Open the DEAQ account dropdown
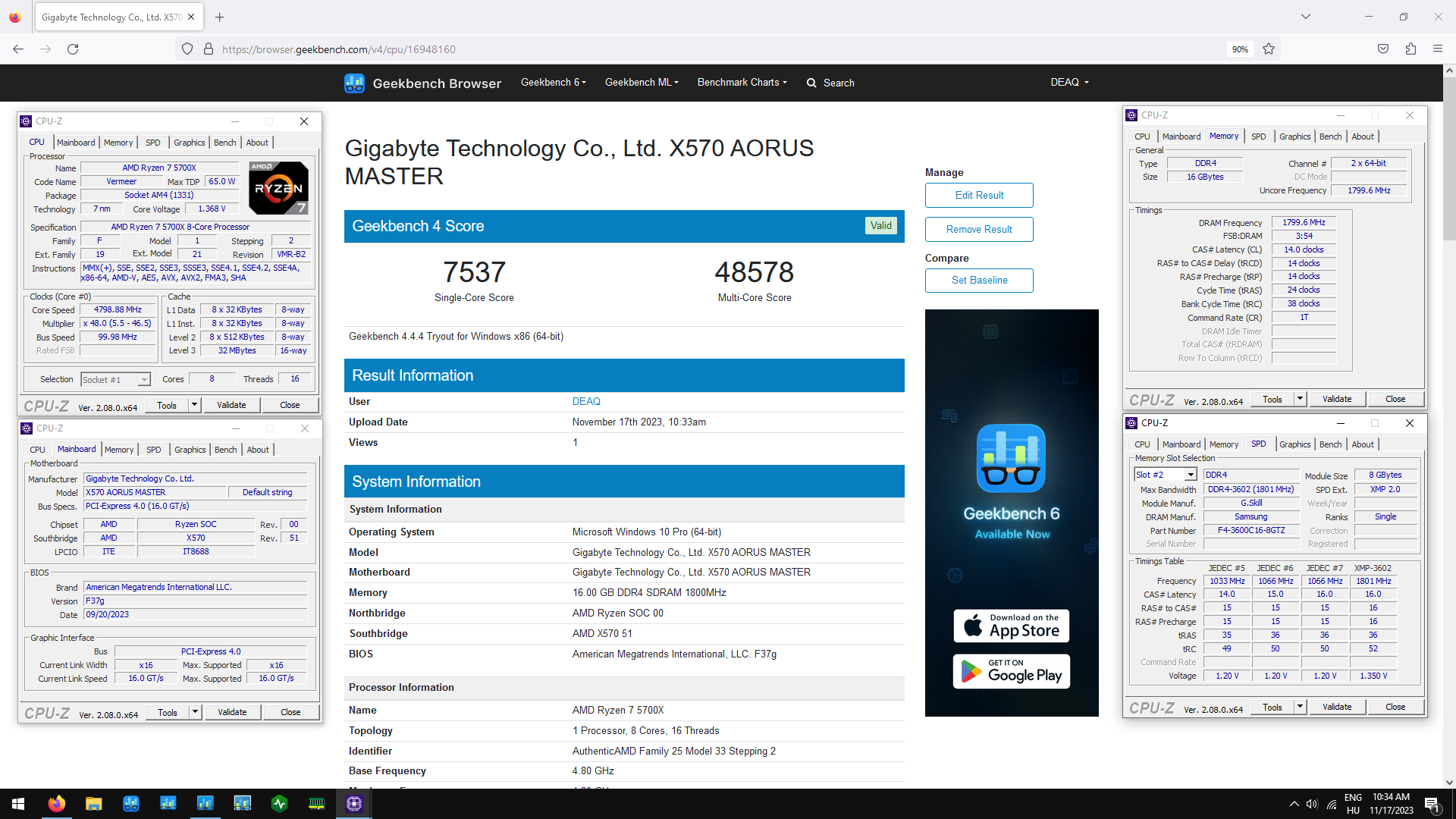The height and width of the screenshot is (819, 1456). [1069, 82]
